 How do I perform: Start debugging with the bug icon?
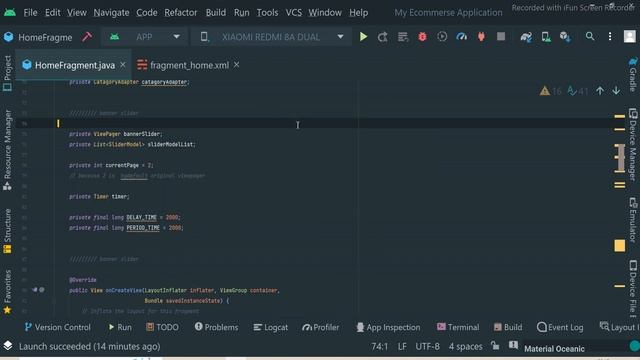click(x=422, y=37)
